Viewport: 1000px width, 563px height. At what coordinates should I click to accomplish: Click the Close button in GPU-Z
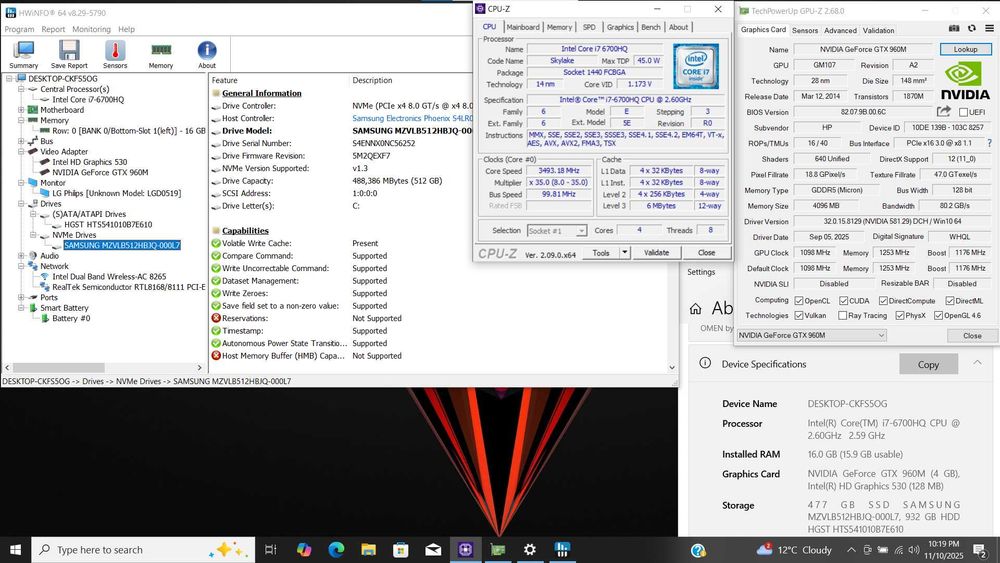(x=972, y=335)
